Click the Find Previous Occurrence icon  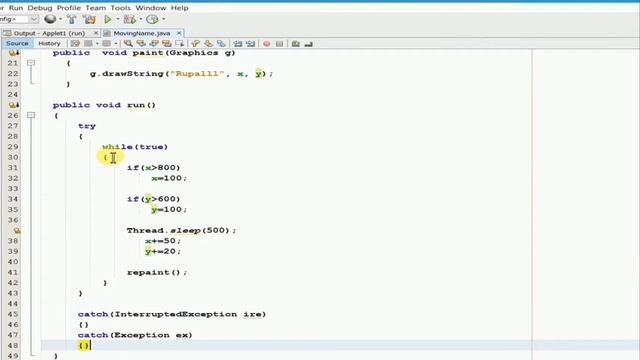pos(141,43)
